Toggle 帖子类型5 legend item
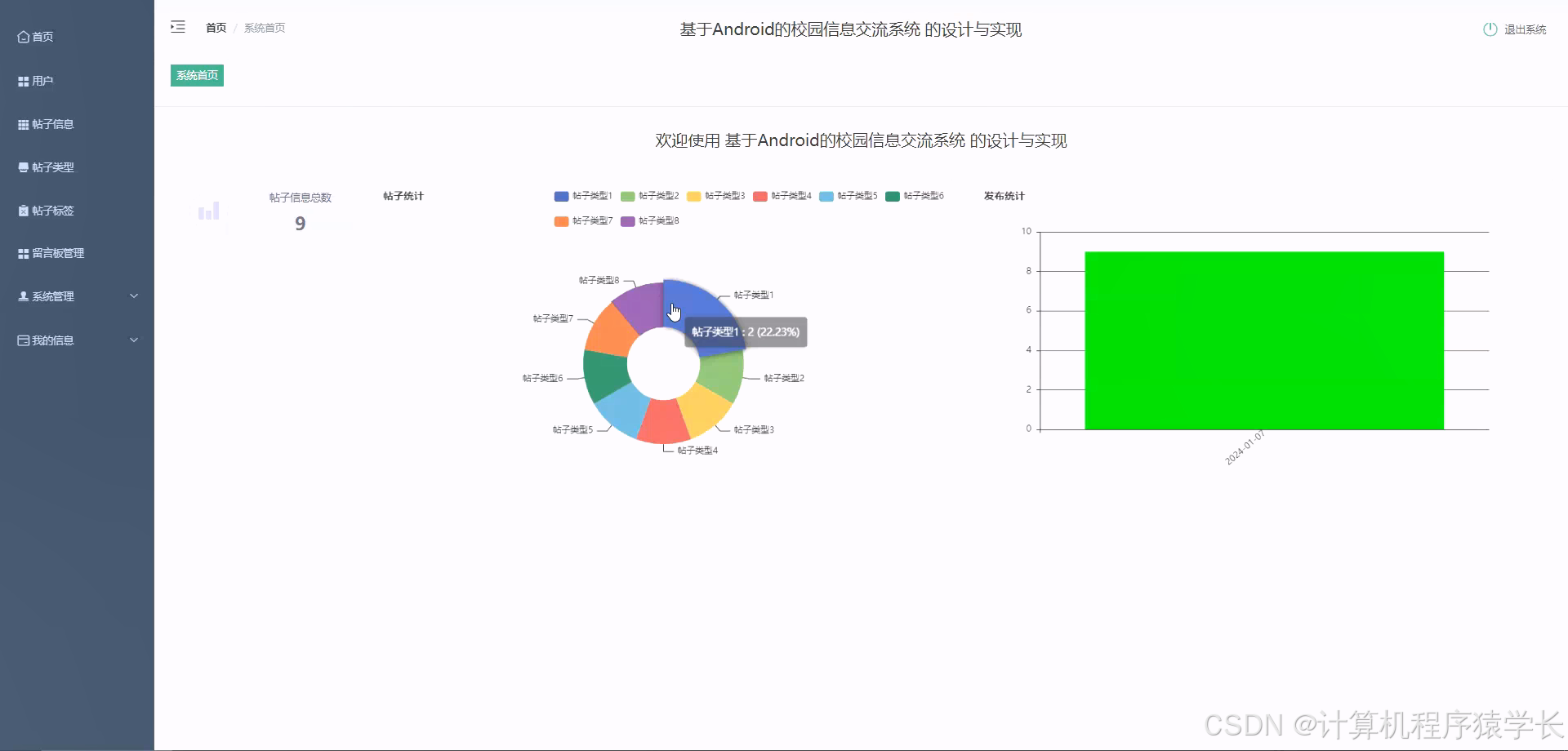This screenshot has height=751, width=1568. pyautogui.click(x=849, y=196)
